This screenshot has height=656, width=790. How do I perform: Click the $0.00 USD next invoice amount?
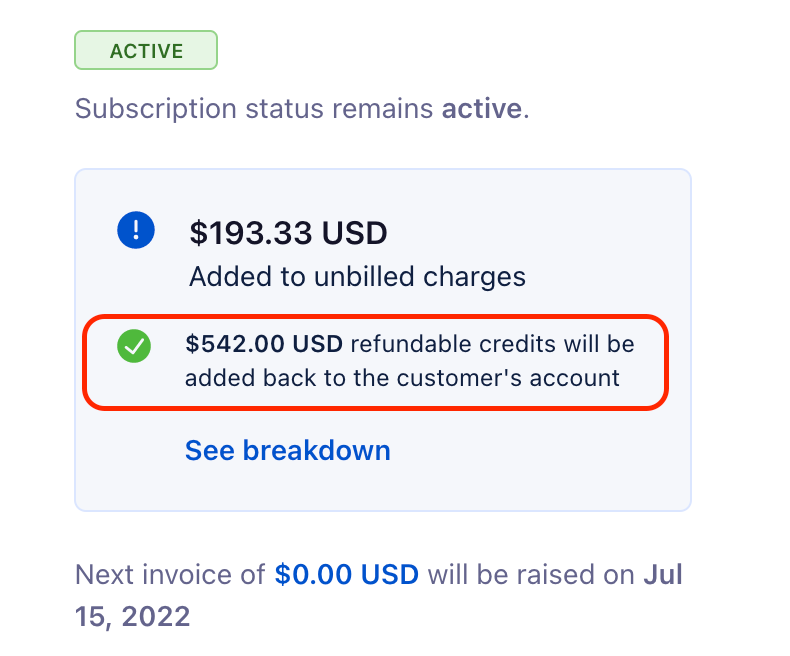(347, 574)
